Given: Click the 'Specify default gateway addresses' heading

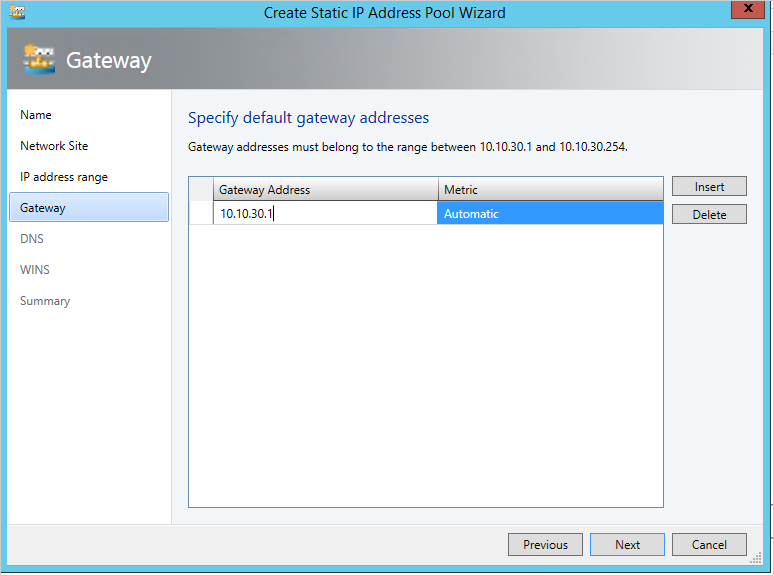Looking at the screenshot, I should click(x=309, y=118).
